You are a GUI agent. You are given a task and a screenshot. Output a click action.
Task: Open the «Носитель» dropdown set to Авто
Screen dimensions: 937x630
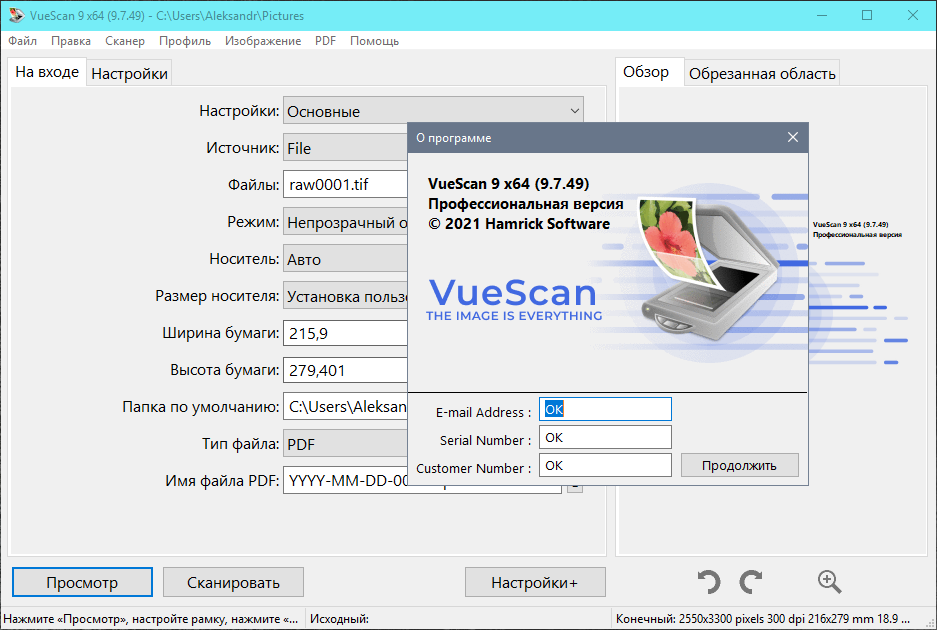(345, 259)
